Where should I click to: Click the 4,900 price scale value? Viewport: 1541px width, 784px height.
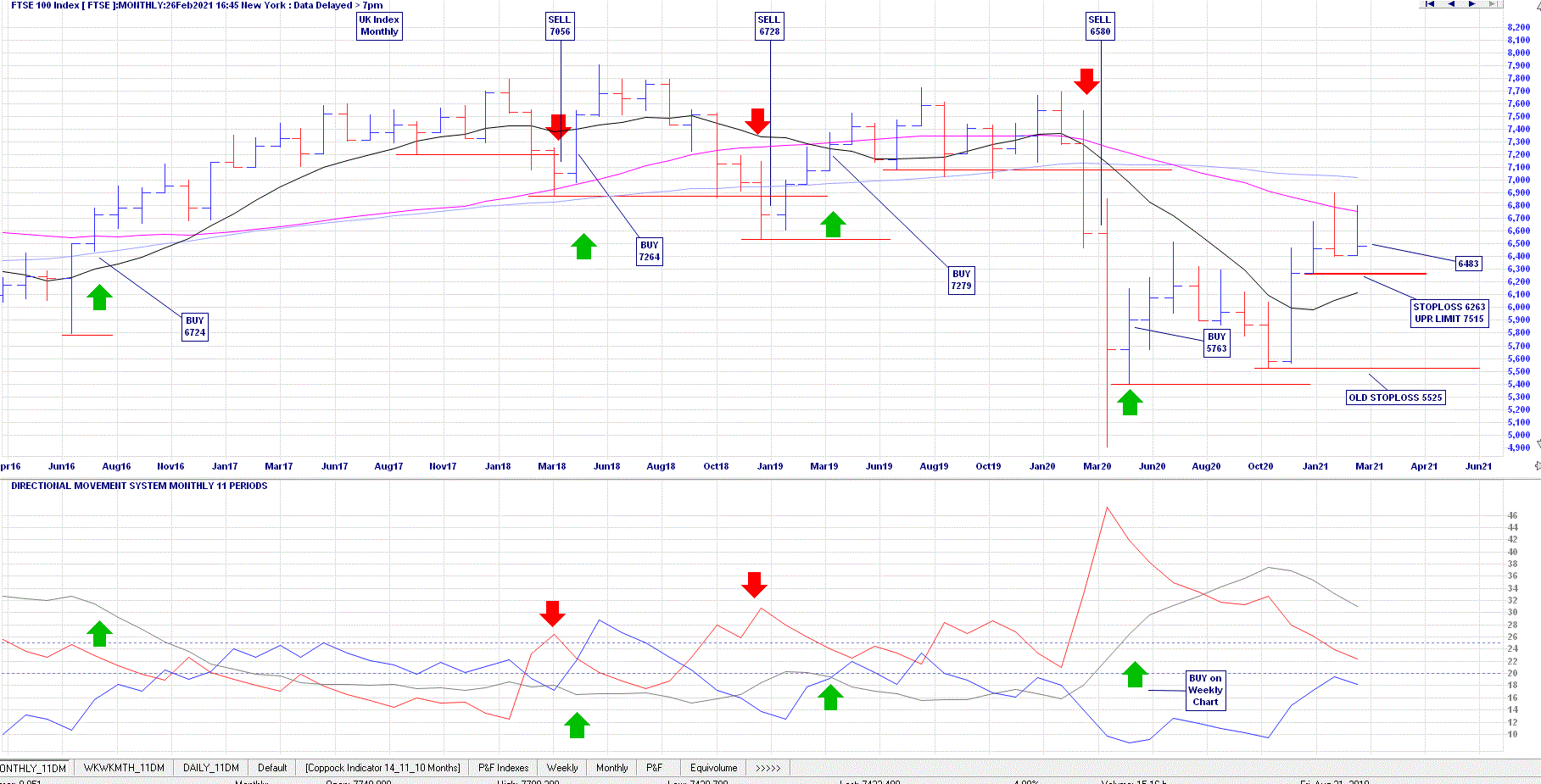[x=1519, y=448]
